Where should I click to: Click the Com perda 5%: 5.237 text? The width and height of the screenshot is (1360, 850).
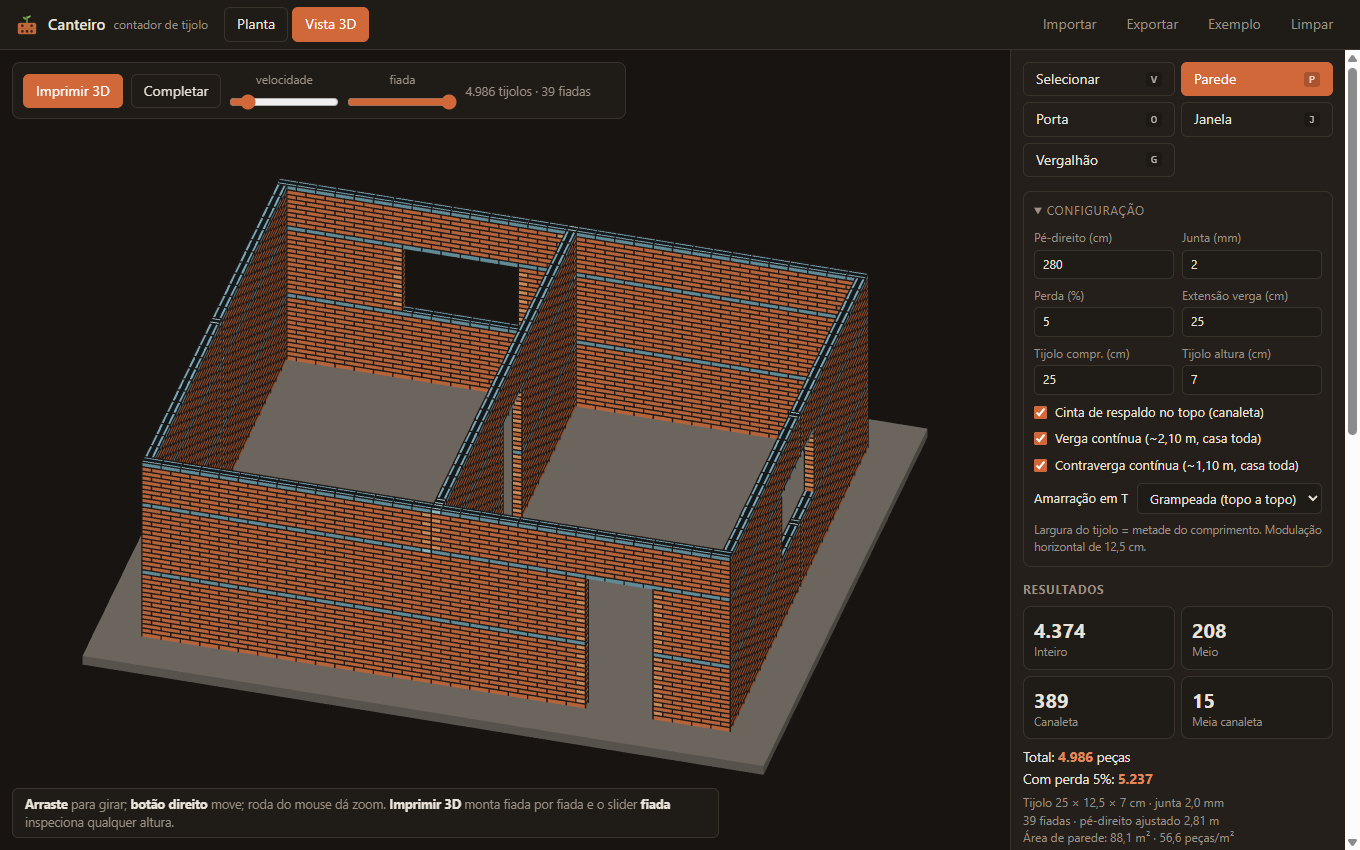click(x=1088, y=779)
